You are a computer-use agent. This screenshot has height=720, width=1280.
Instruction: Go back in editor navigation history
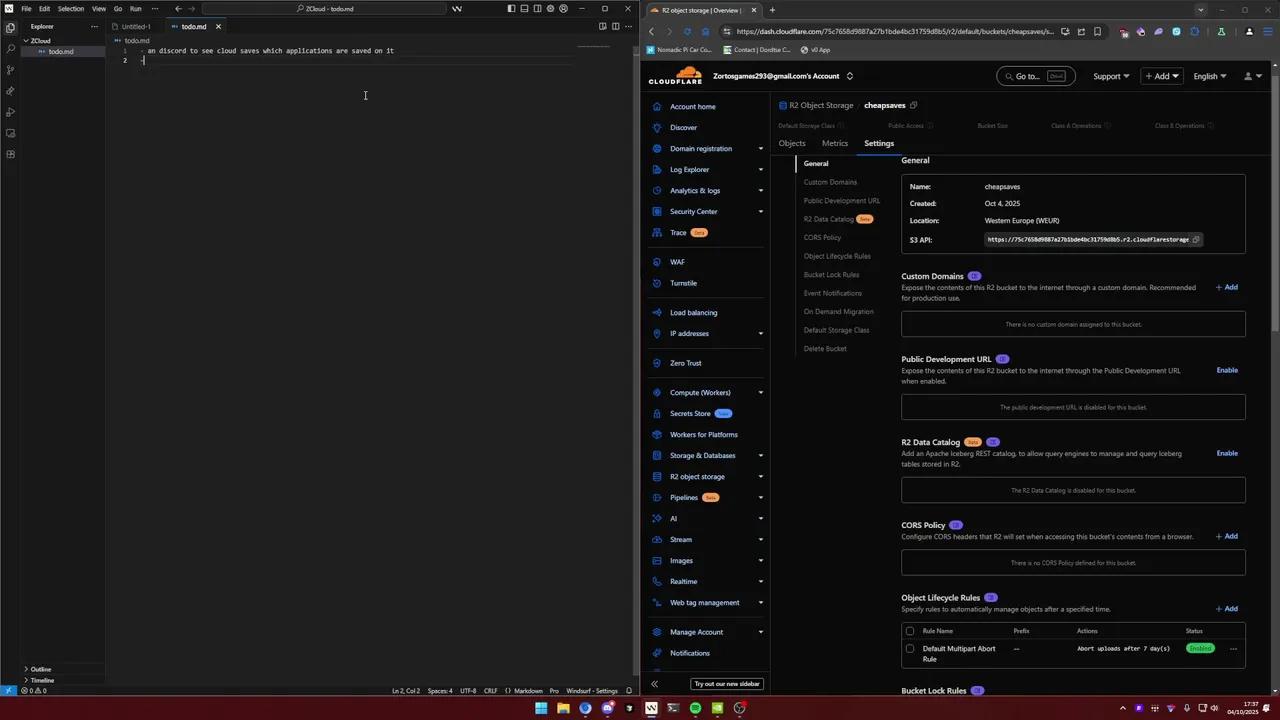click(178, 9)
